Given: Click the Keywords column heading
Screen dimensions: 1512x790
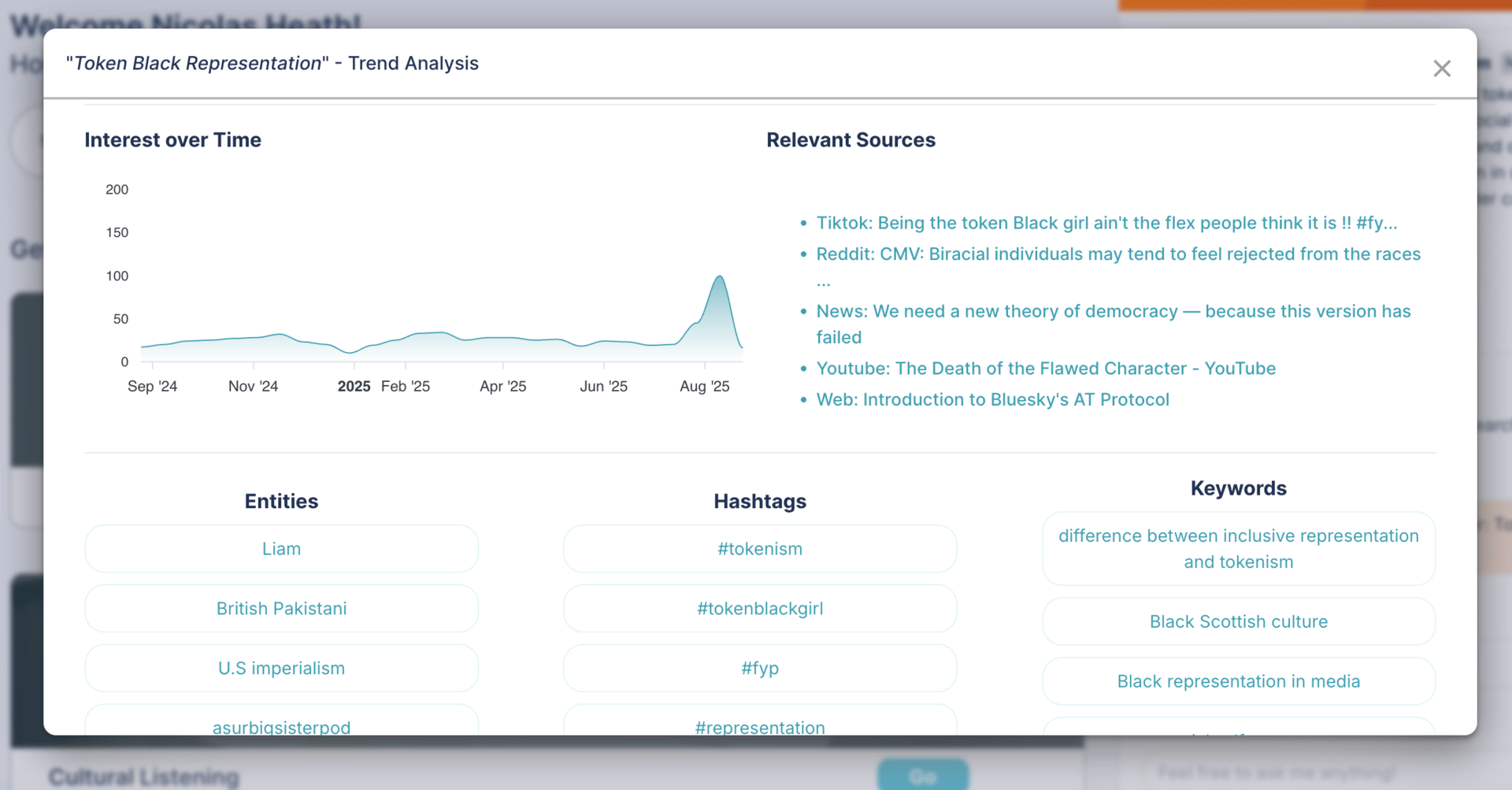Looking at the screenshot, I should (x=1239, y=488).
